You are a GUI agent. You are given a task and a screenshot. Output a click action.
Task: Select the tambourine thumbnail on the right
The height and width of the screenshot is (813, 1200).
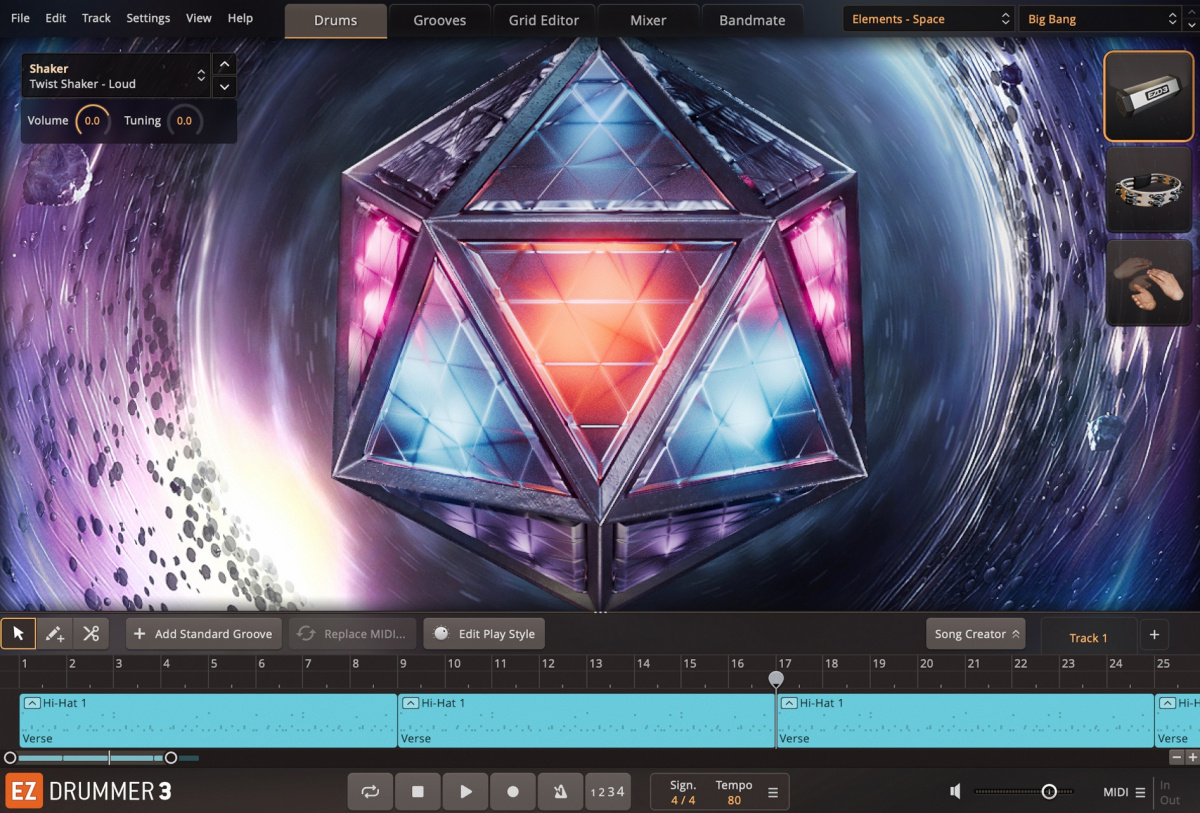1148,190
